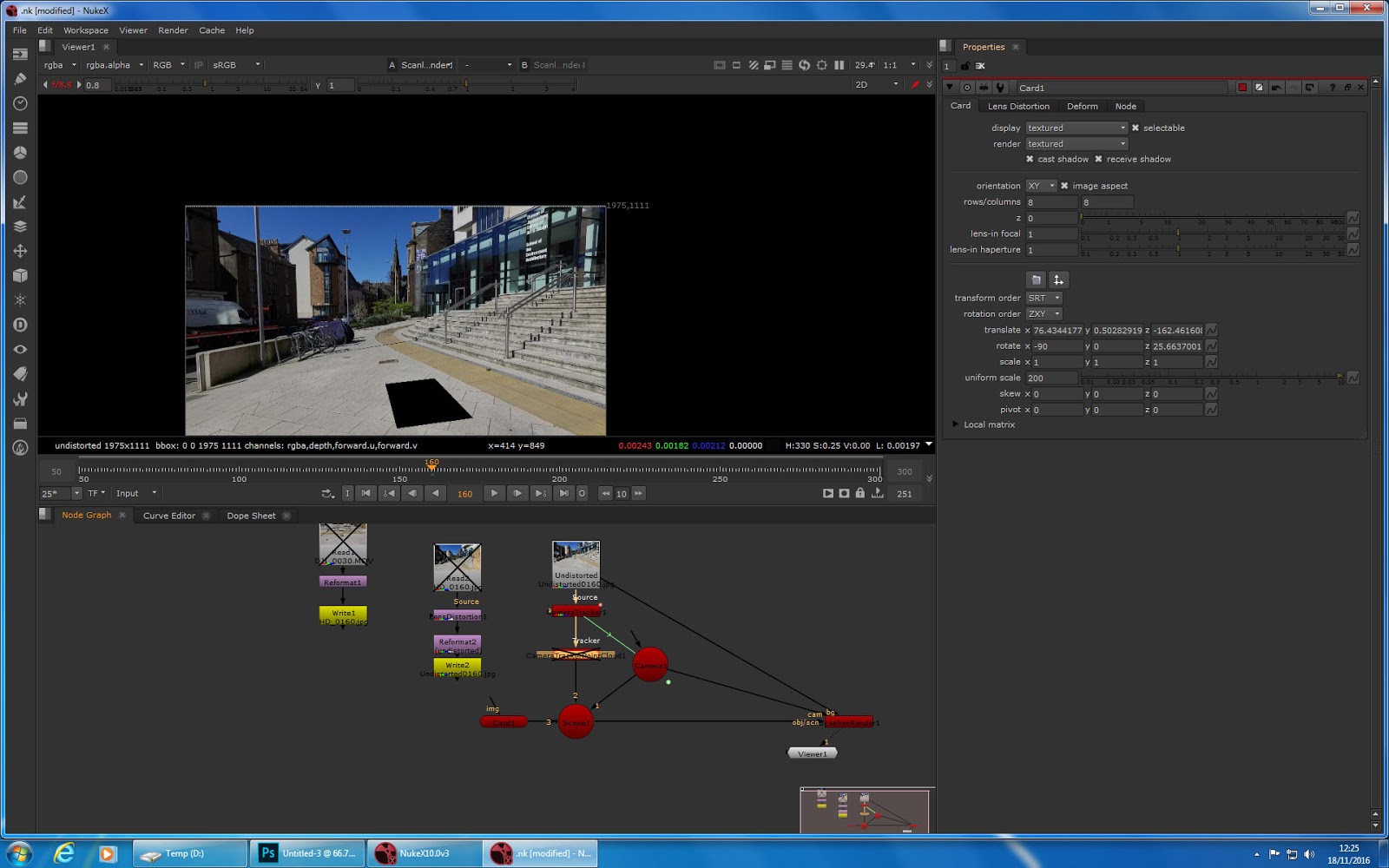Select the Draw nodes toolbar icon
The height and width of the screenshot is (868, 1389).
[x=19, y=78]
